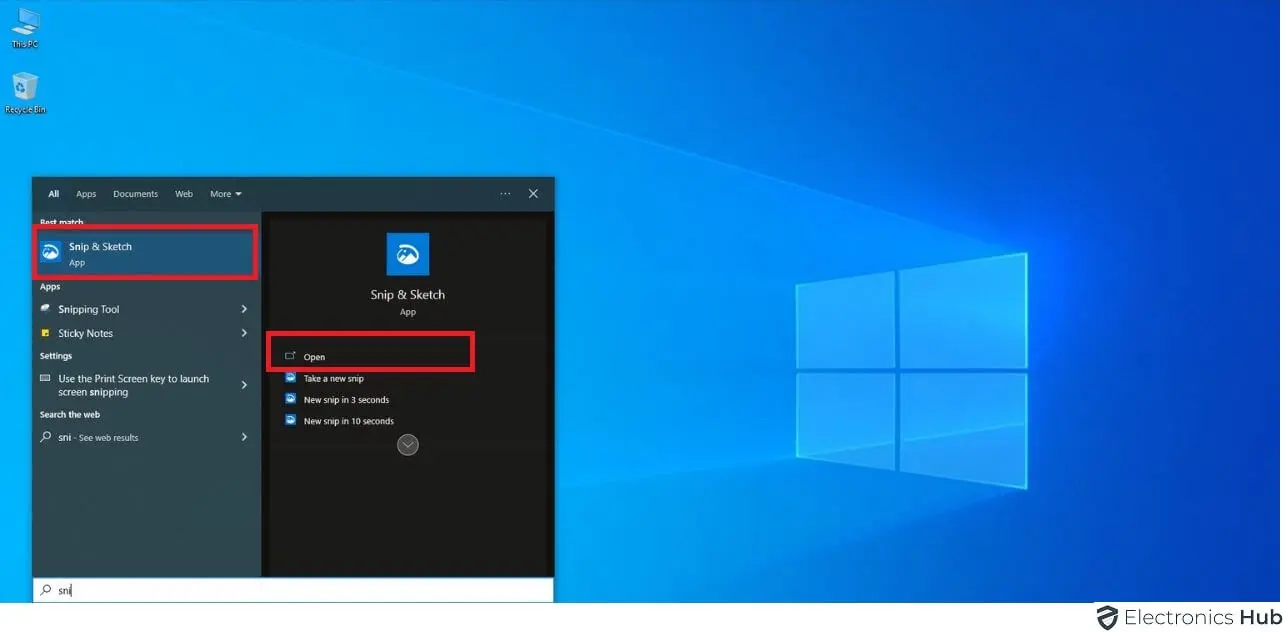This screenshot has width=1283, height=632.
Task: Expand Print Screen setting result arrow
Action: coord(245,385)
